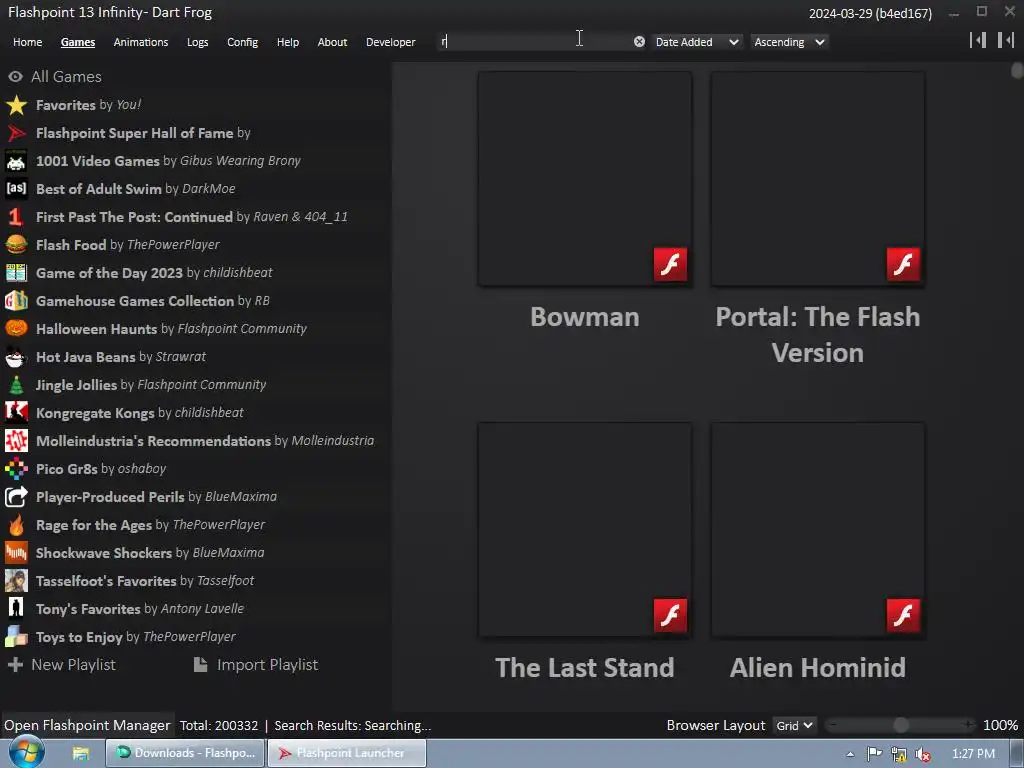Click the Best of Adult Swim icon
This screenshot has width=1024, height=768.
(16, 189)
